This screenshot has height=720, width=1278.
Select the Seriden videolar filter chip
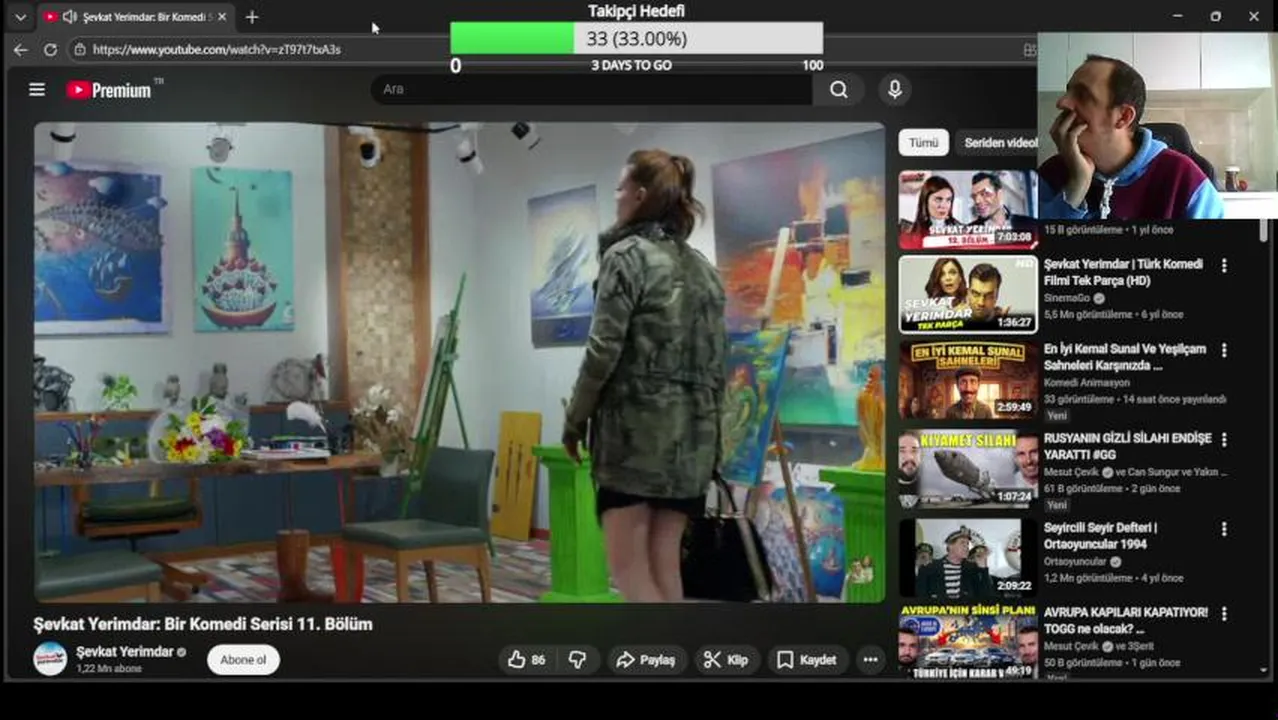pos(998,142)
